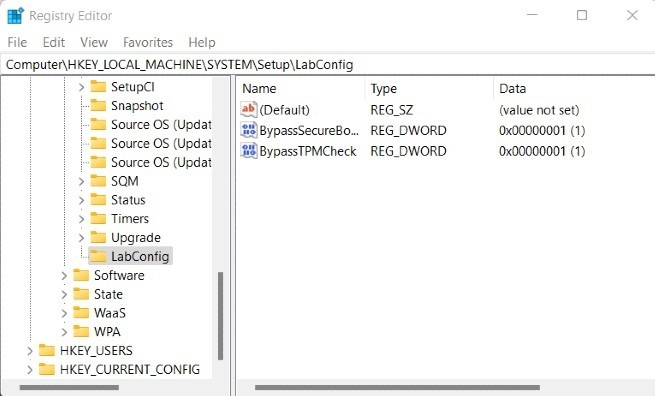Viewport: 655px width, 396px height.
Task: Click the BypassTPMCheck DWORD value icon
Action: click(x=249, y=151)
